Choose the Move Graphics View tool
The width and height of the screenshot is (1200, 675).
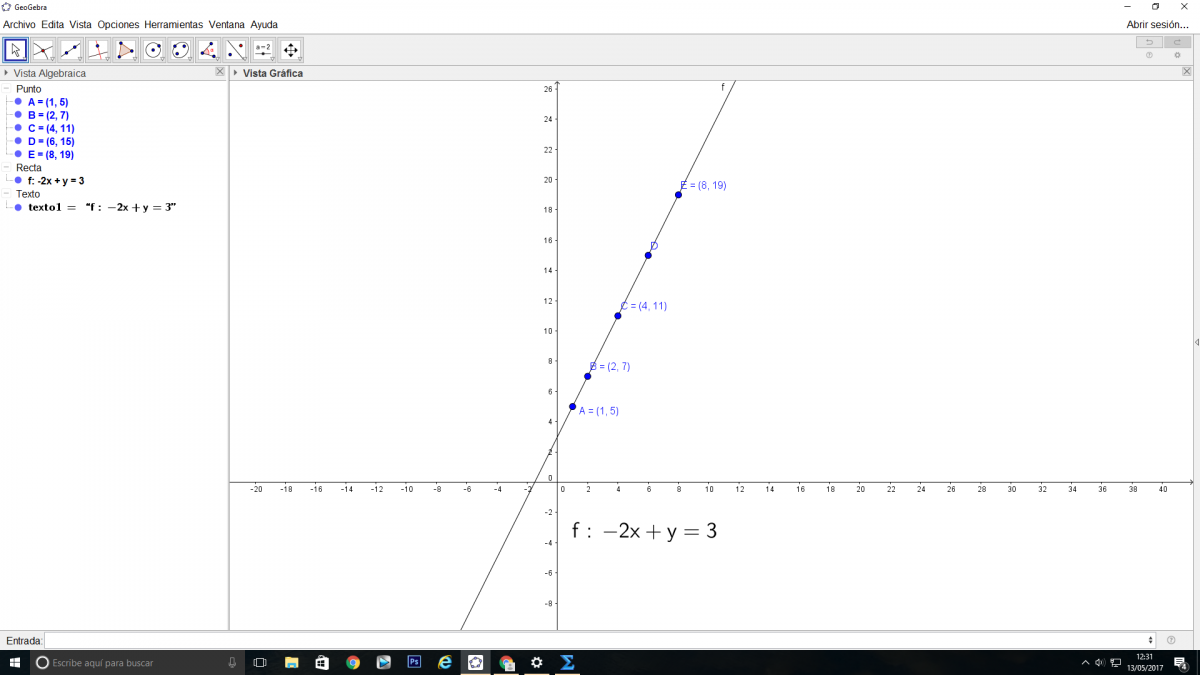290,50
